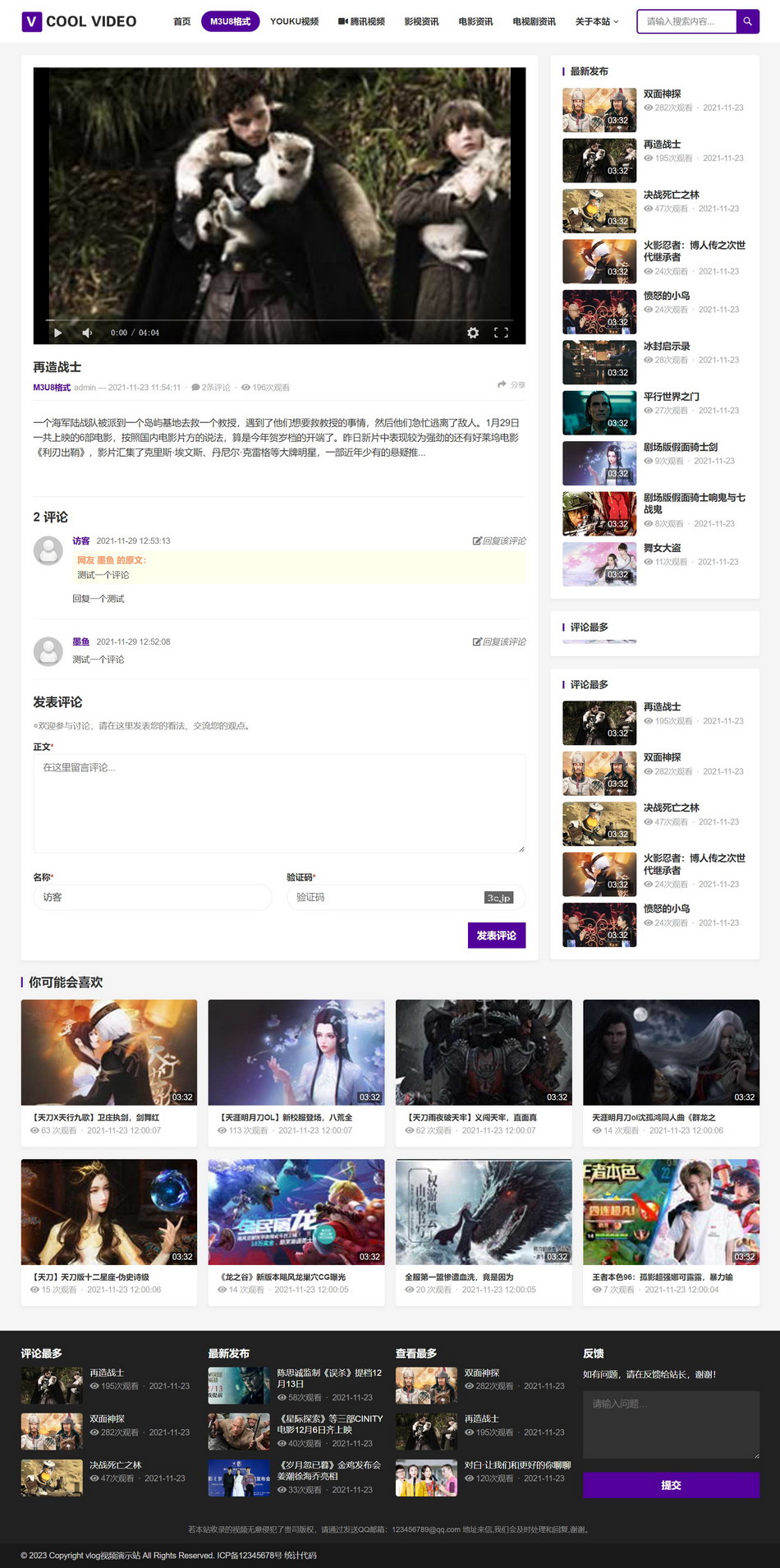Click the share arrow icon

(502, 384)
